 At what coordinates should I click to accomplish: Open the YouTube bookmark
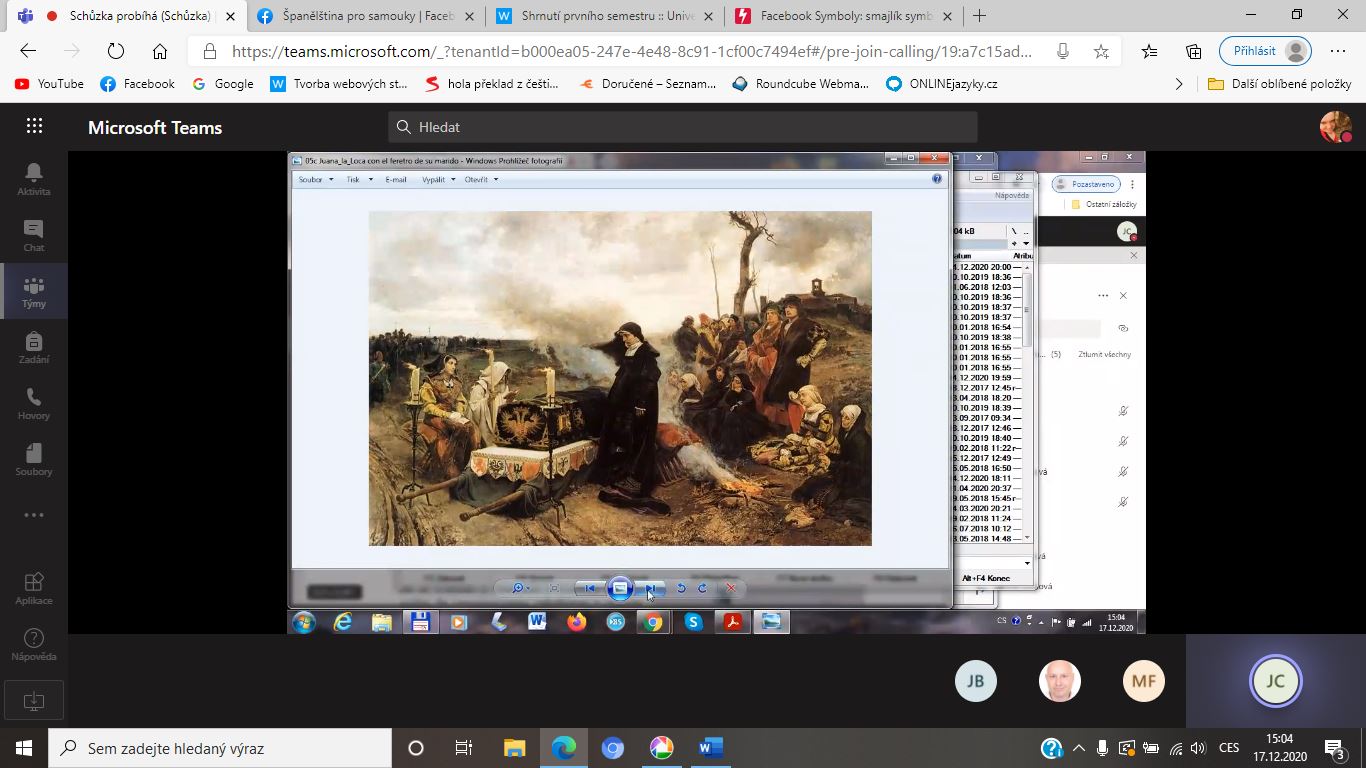(x=49, y=84)
